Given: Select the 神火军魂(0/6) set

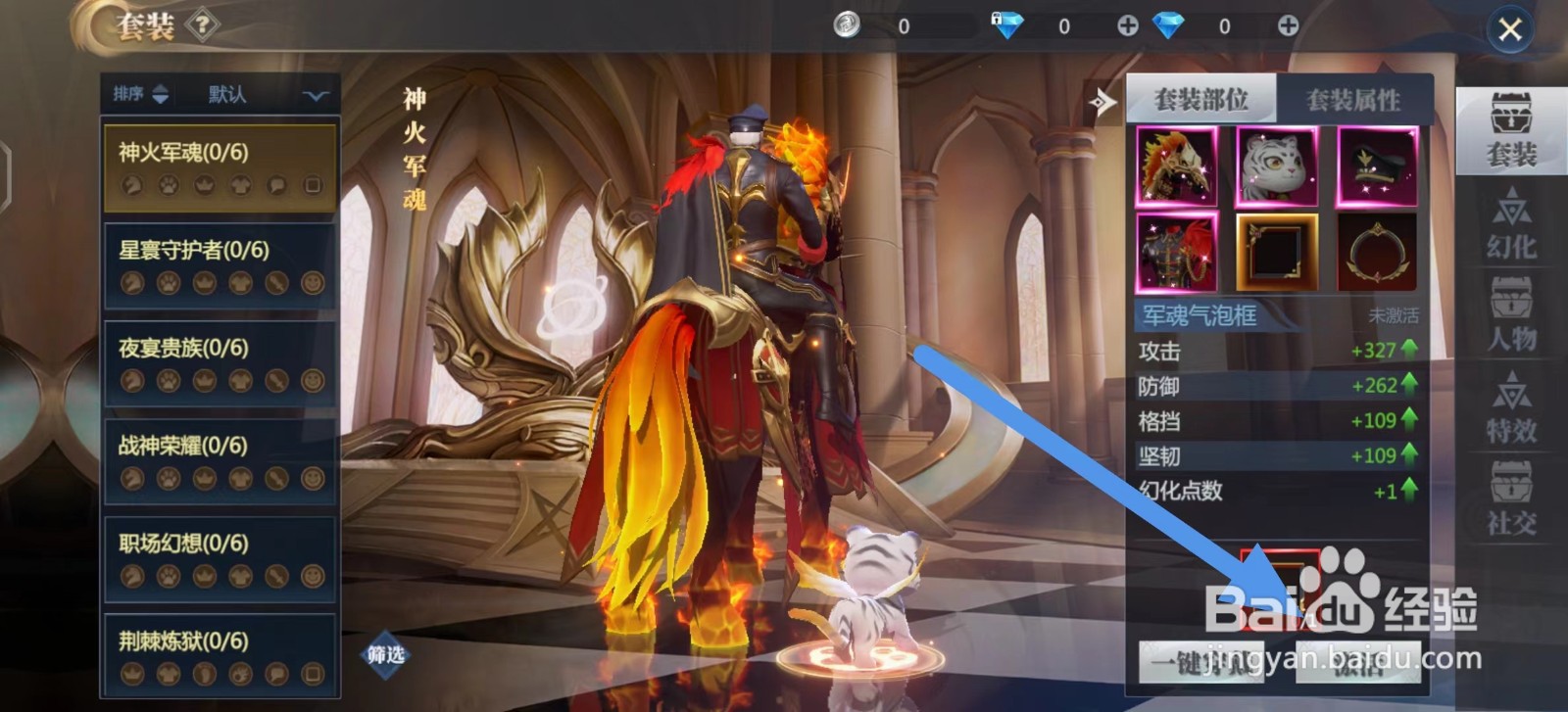Looking at the screenshot, I should [220, 167].
